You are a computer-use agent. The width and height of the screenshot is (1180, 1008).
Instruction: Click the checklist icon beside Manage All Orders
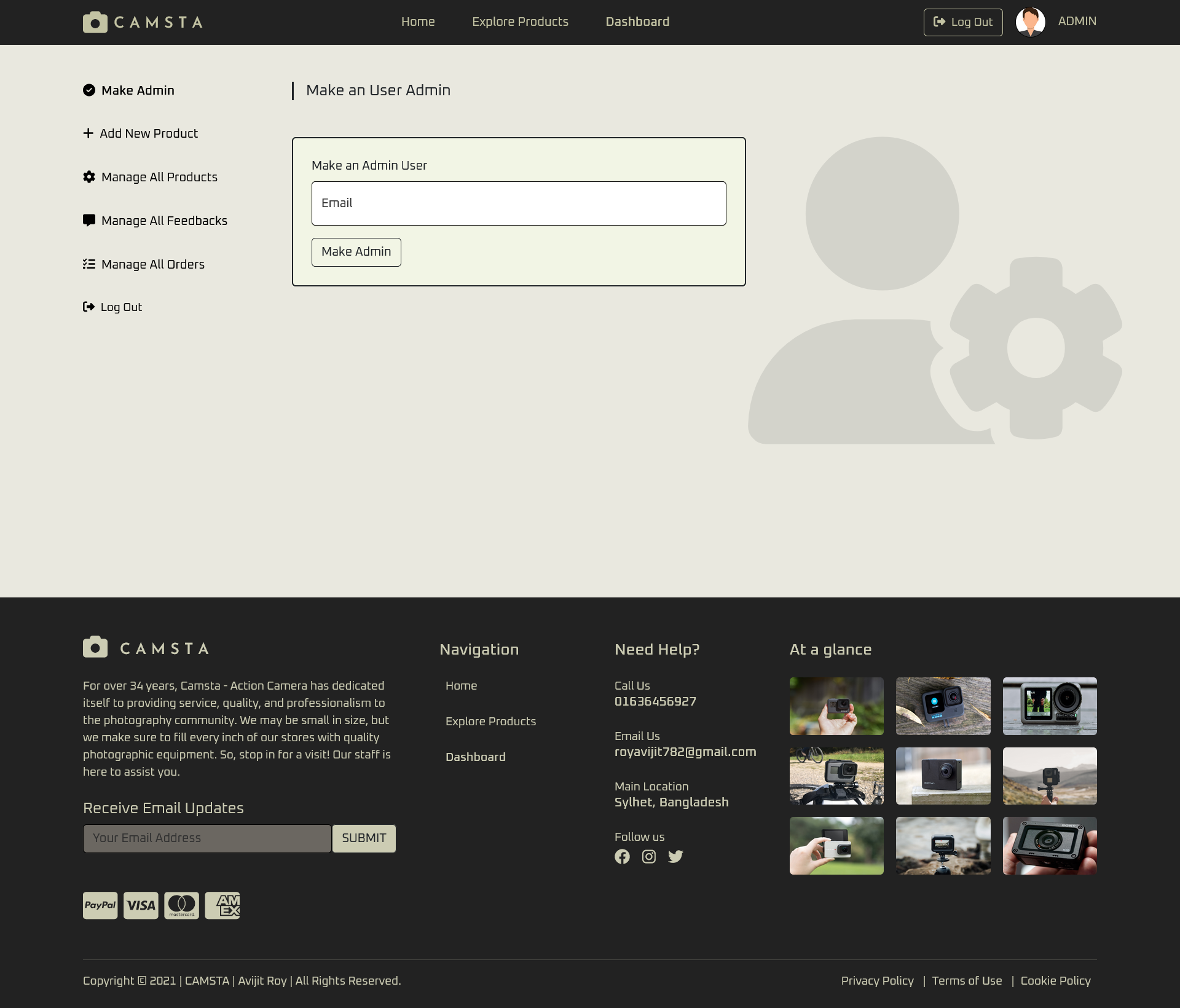click(89, 264)
